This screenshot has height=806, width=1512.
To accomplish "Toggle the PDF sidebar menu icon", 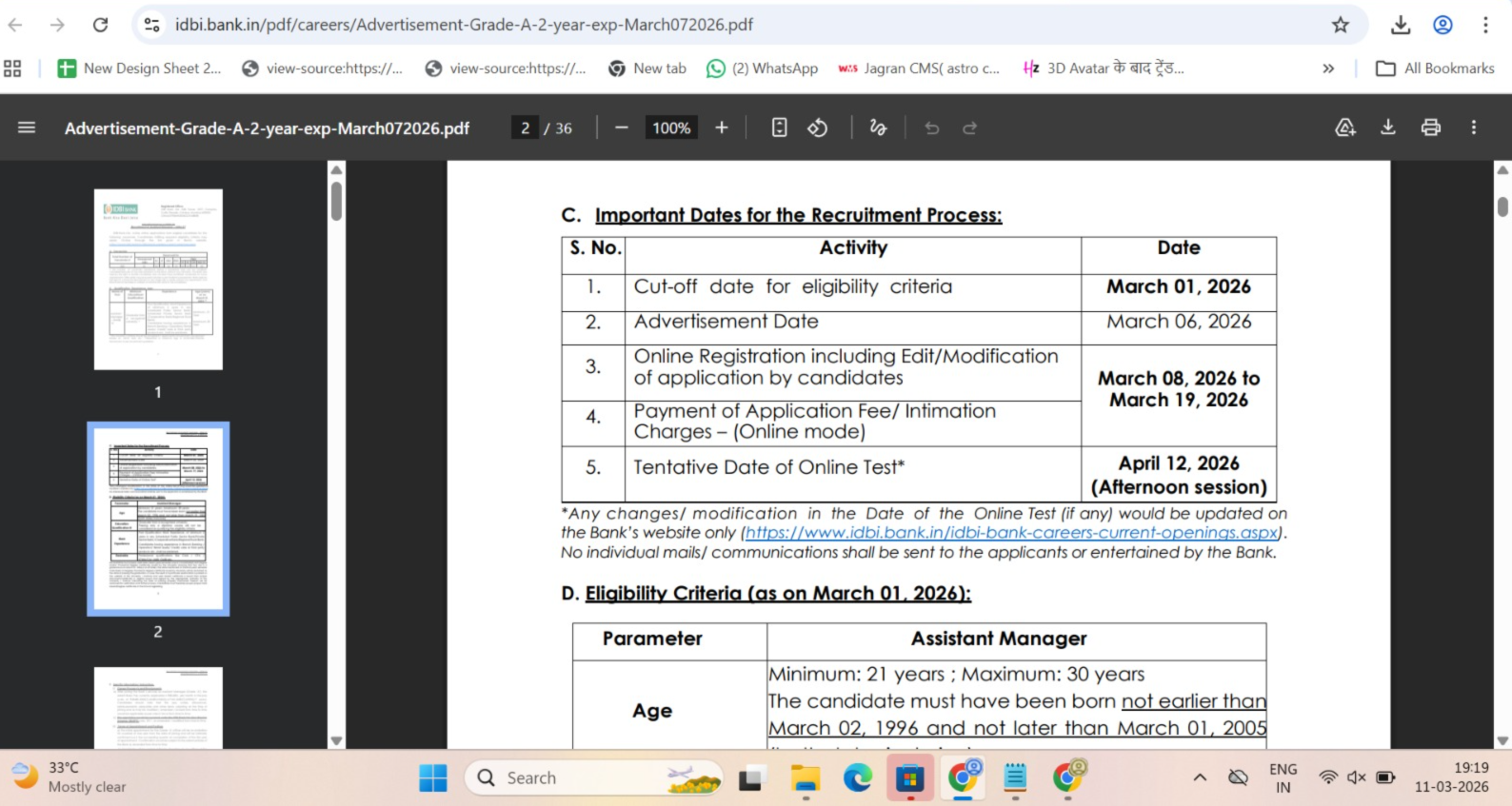I will [27, 128].
